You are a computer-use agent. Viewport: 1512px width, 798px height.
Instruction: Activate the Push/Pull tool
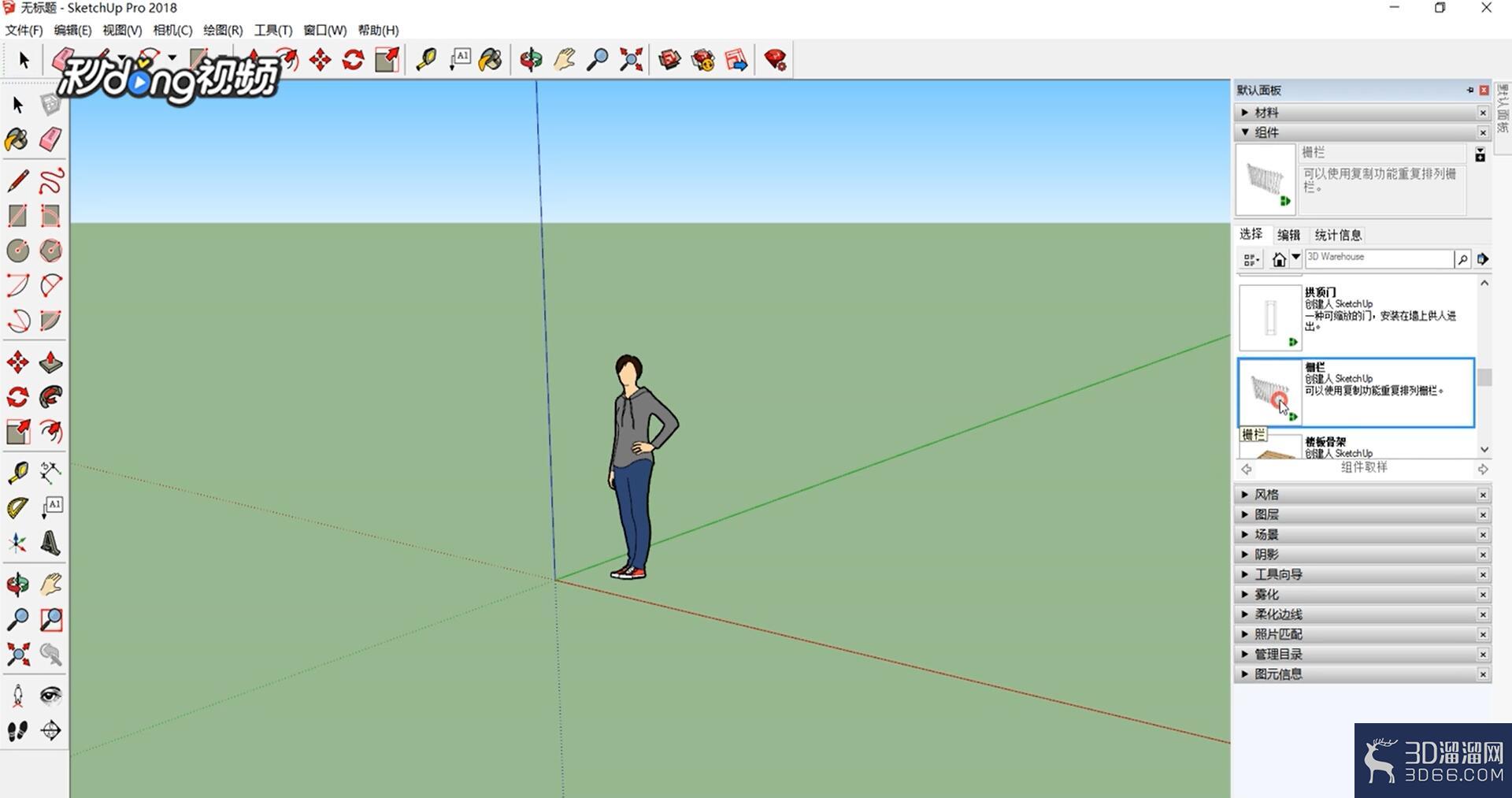[50, 362]
